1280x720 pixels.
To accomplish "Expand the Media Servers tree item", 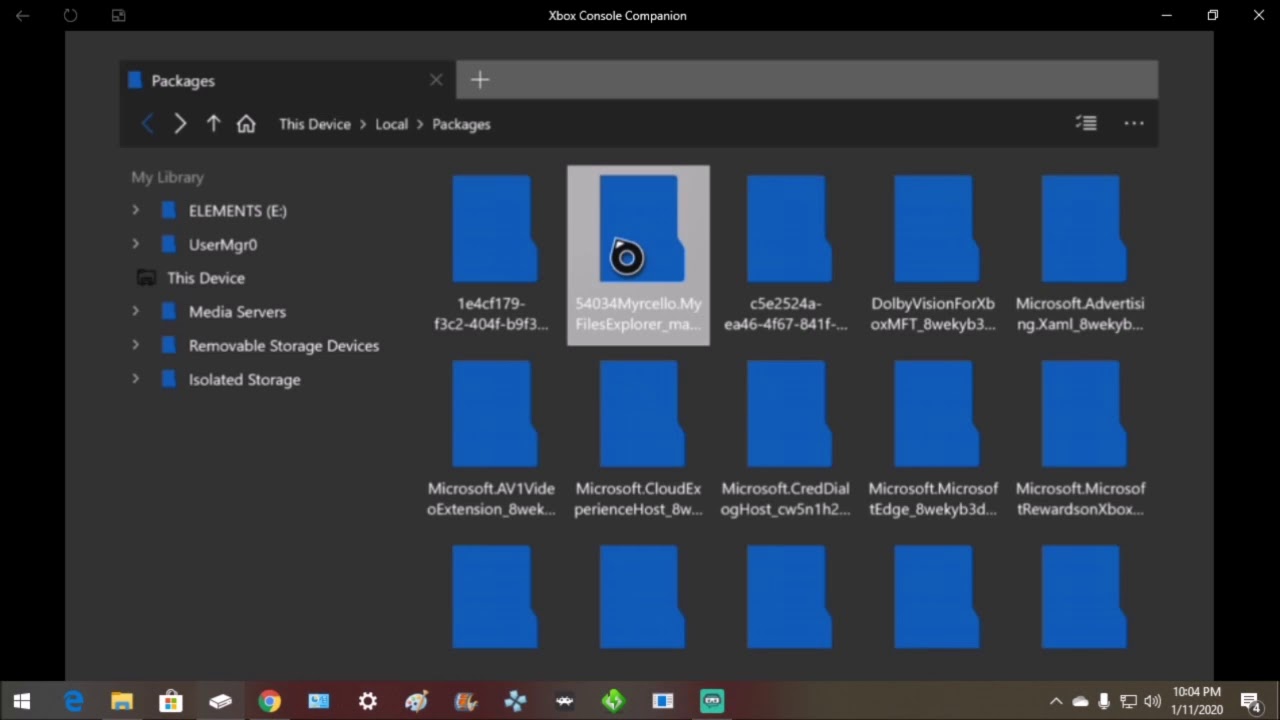I will 135,311.
